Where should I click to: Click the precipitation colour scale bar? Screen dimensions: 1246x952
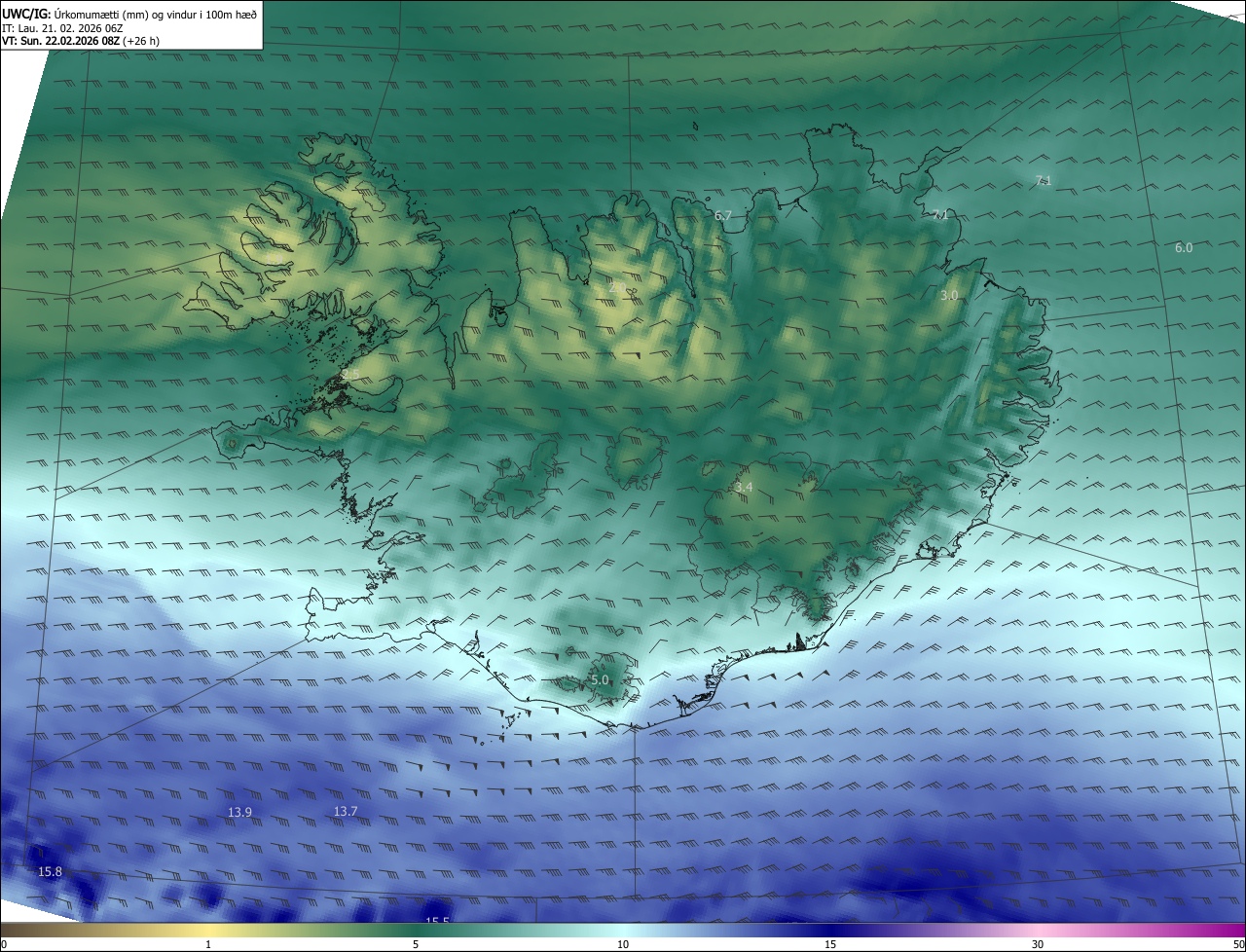(623, 930)
